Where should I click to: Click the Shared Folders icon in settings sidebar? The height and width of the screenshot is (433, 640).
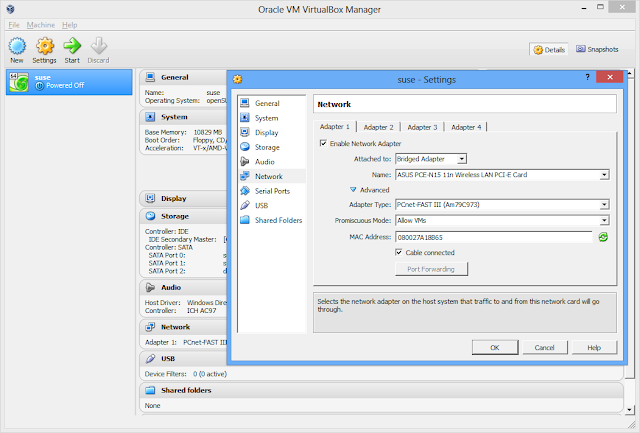tap(245, 220)
